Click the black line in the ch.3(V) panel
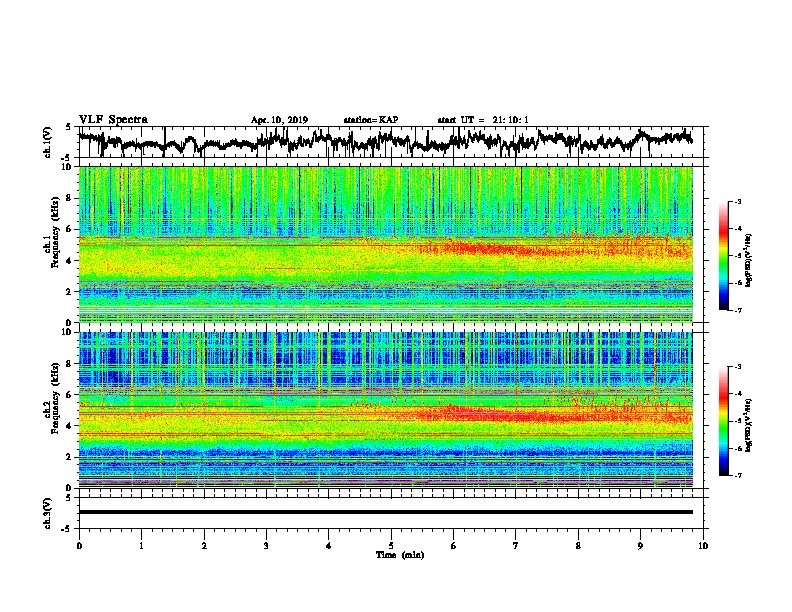 tap(385, 512)
